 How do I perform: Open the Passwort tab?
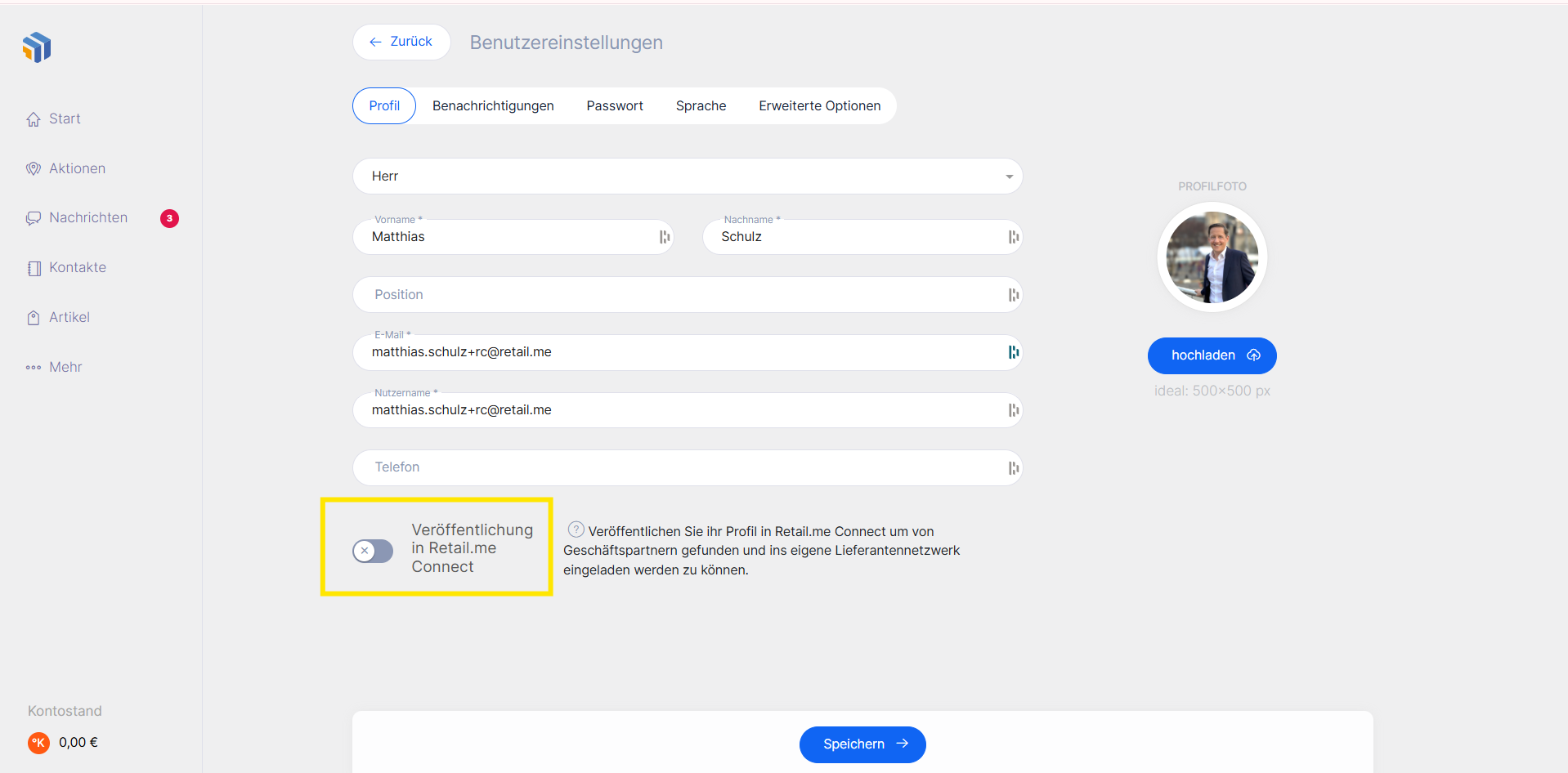pyautogui.click(x=615, y=106)
